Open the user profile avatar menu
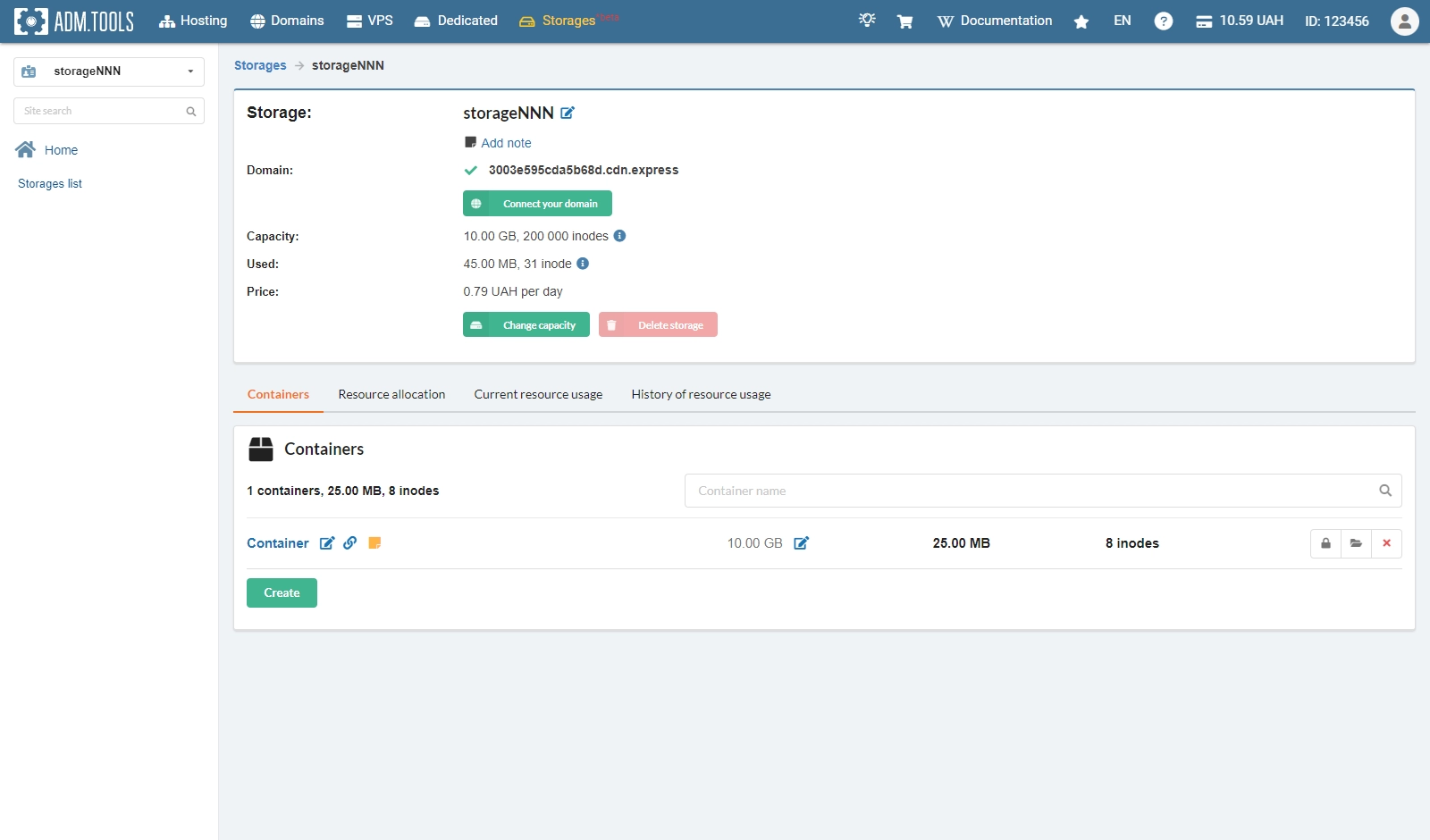This screenshot has width=1430, height=840. [1404, 21]
